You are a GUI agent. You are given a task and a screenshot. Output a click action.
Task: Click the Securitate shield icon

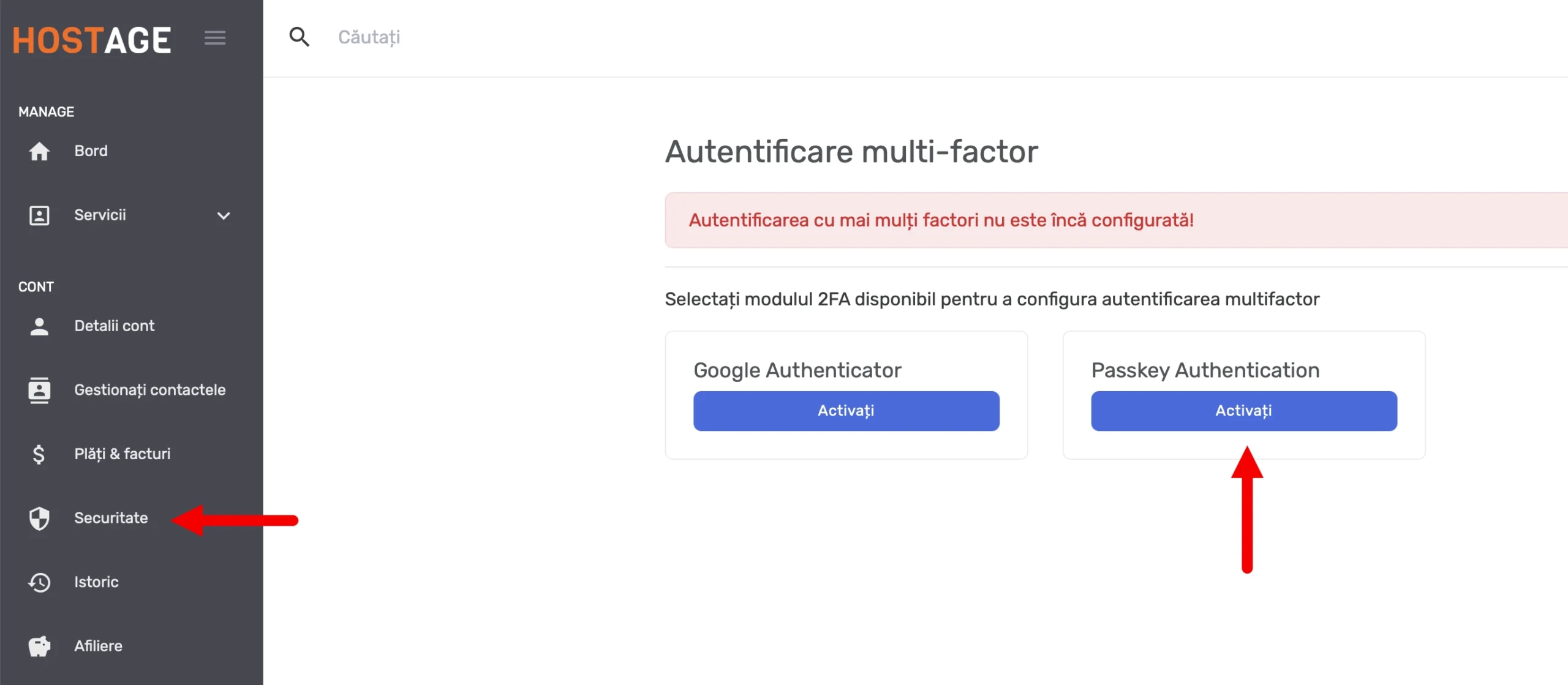pos(39,518)
